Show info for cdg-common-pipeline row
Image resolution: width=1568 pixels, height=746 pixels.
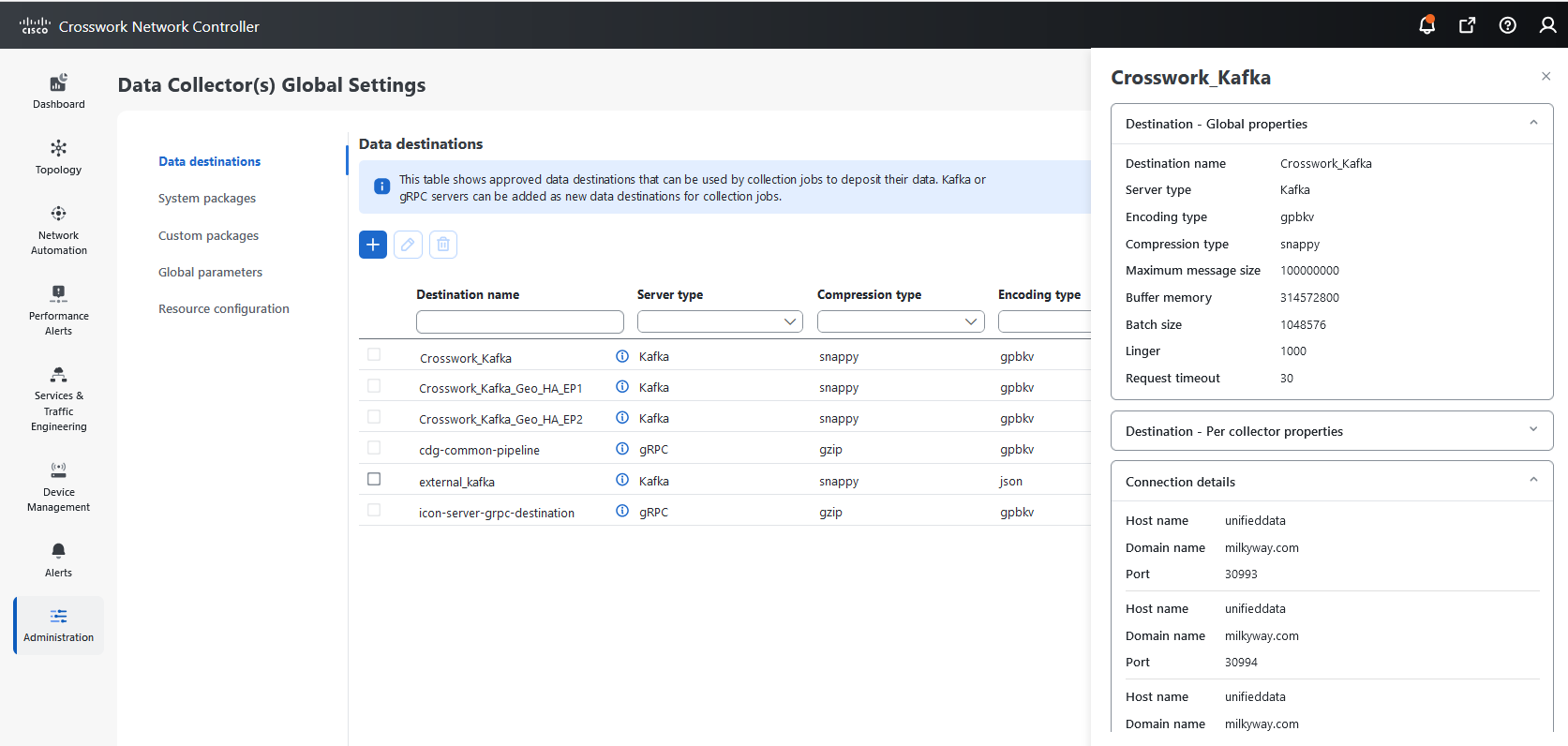coord(622,449)
